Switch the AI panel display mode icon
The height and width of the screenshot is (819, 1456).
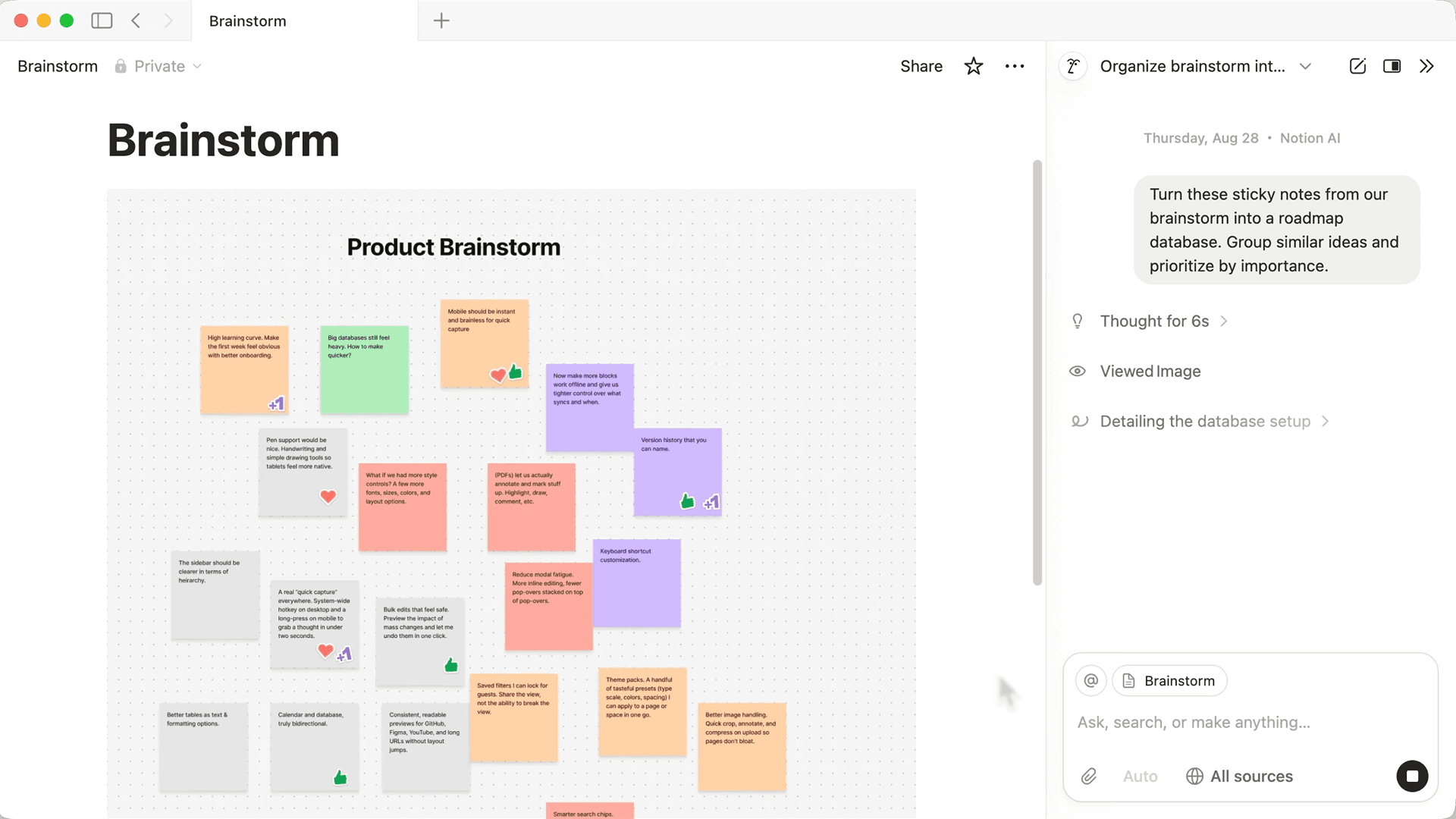click(x=1392, y=66)
